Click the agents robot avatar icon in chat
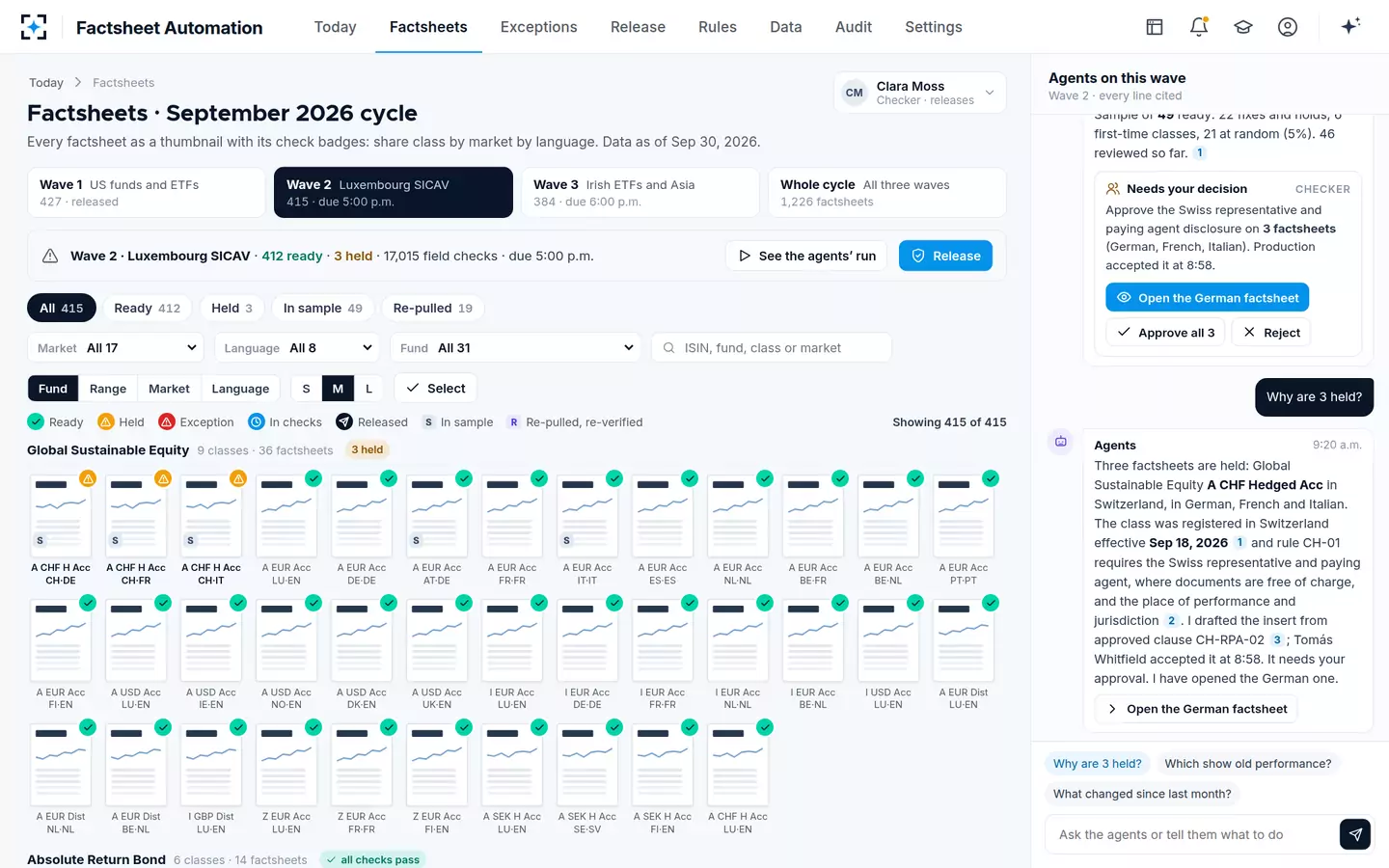 coord(1060,442)
